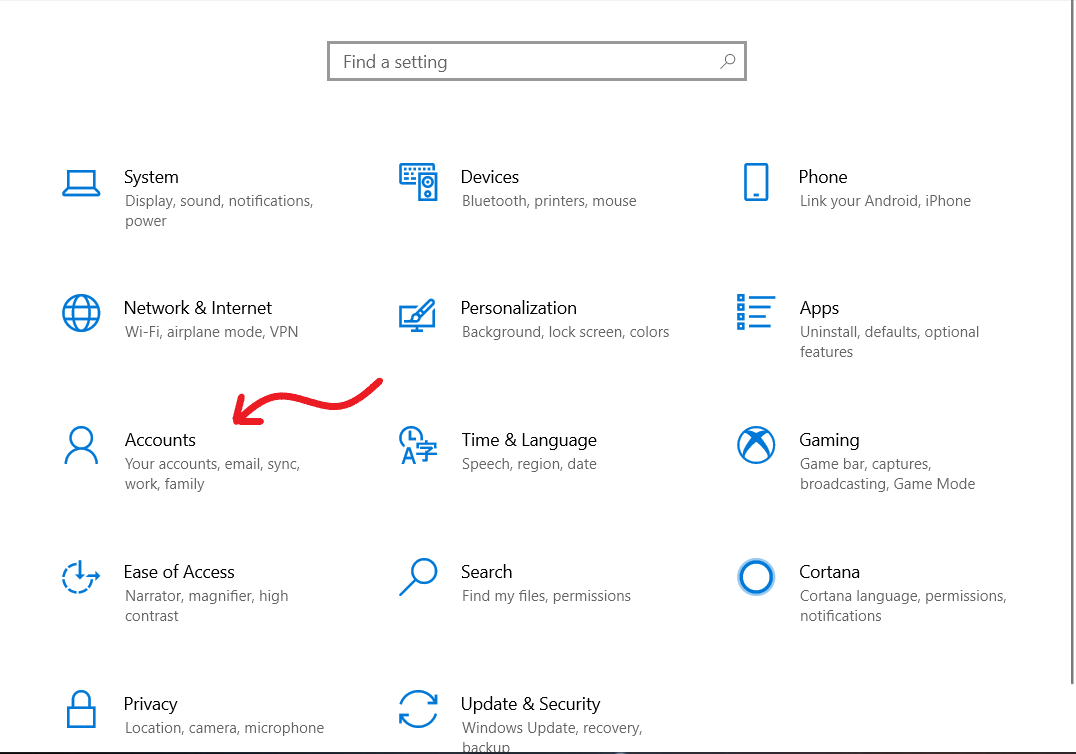Open the "Gaming" settings title link
Screen dimensions: 1076x754
[829, 440]
